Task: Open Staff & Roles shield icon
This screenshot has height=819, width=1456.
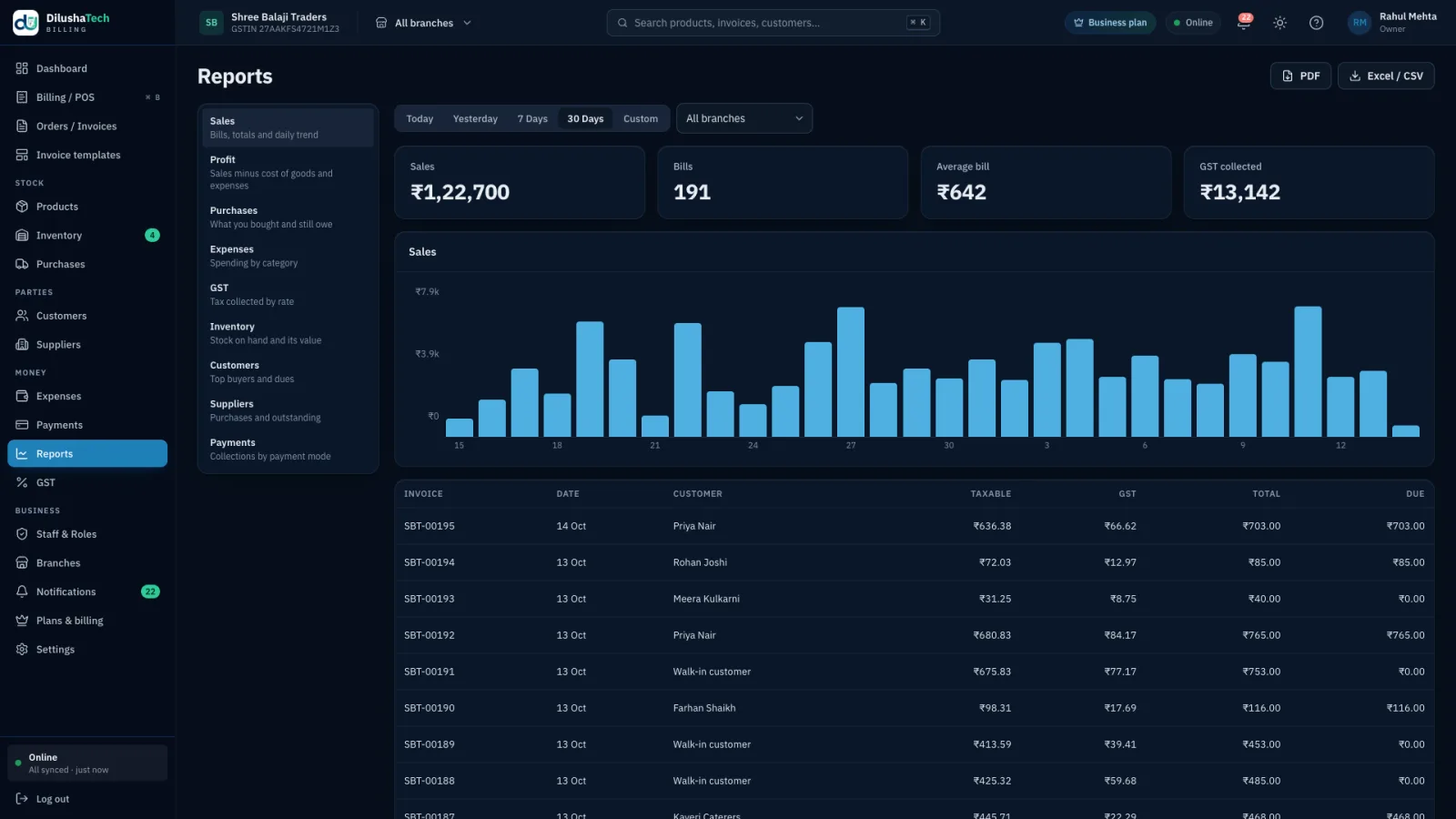Action: [x=22, y=534]
